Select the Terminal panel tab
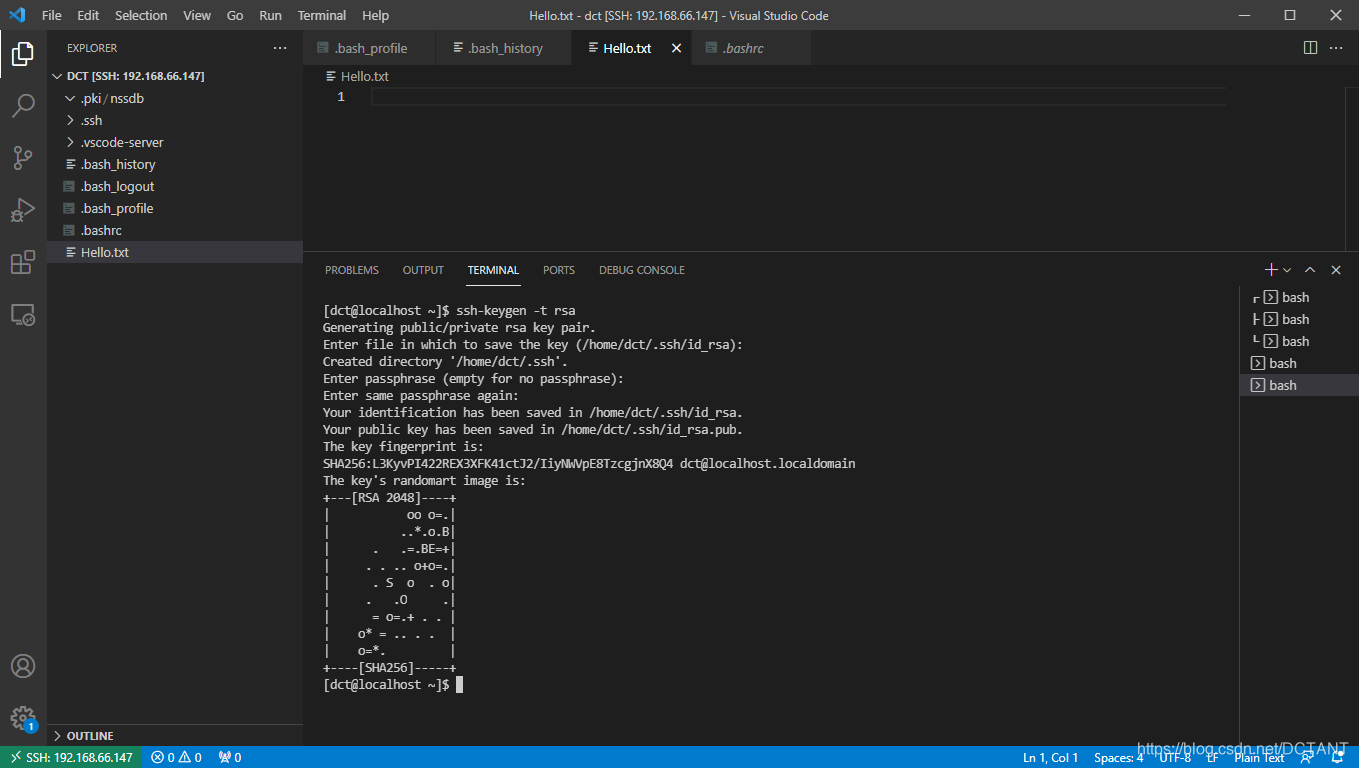This screenshot has width=1359, height=768. click(x=493, y=270)
